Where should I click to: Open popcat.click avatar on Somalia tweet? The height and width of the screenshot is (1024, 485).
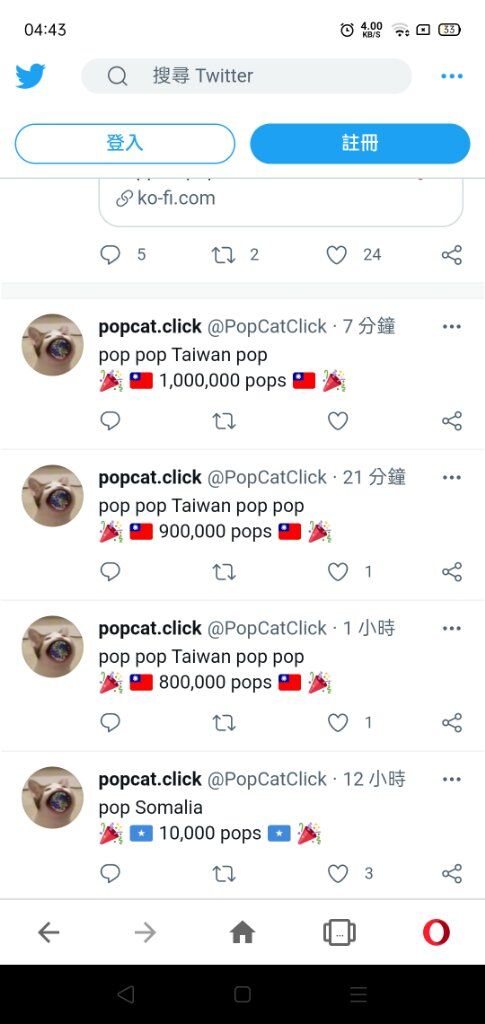[x=53, y=797]
